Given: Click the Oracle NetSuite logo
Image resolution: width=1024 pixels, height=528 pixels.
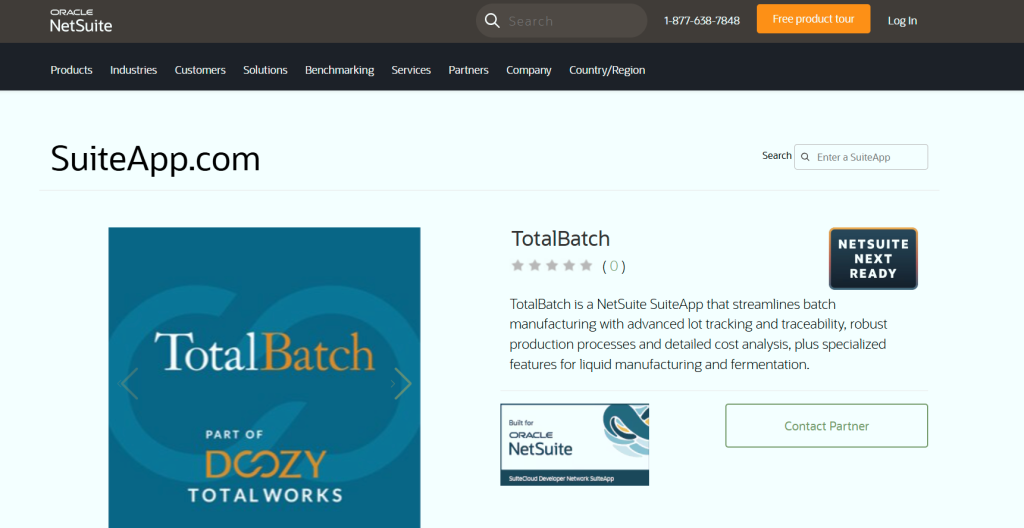Looking at the screenshot, I should pos(81,21).
